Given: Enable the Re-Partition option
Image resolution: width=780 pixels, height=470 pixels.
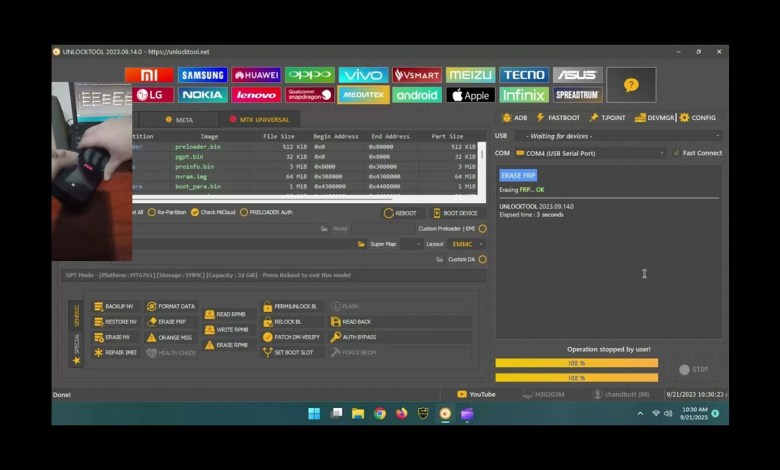Looking at the screenshot, I should pos(152,212).
